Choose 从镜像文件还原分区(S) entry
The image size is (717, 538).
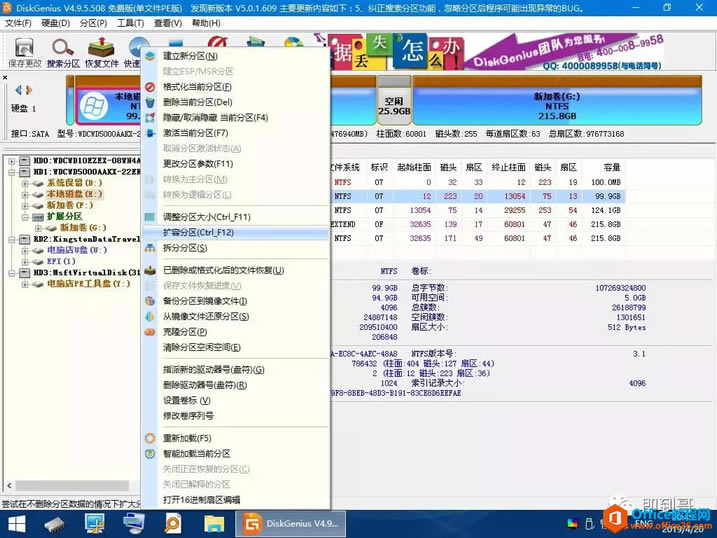(206, 316)
